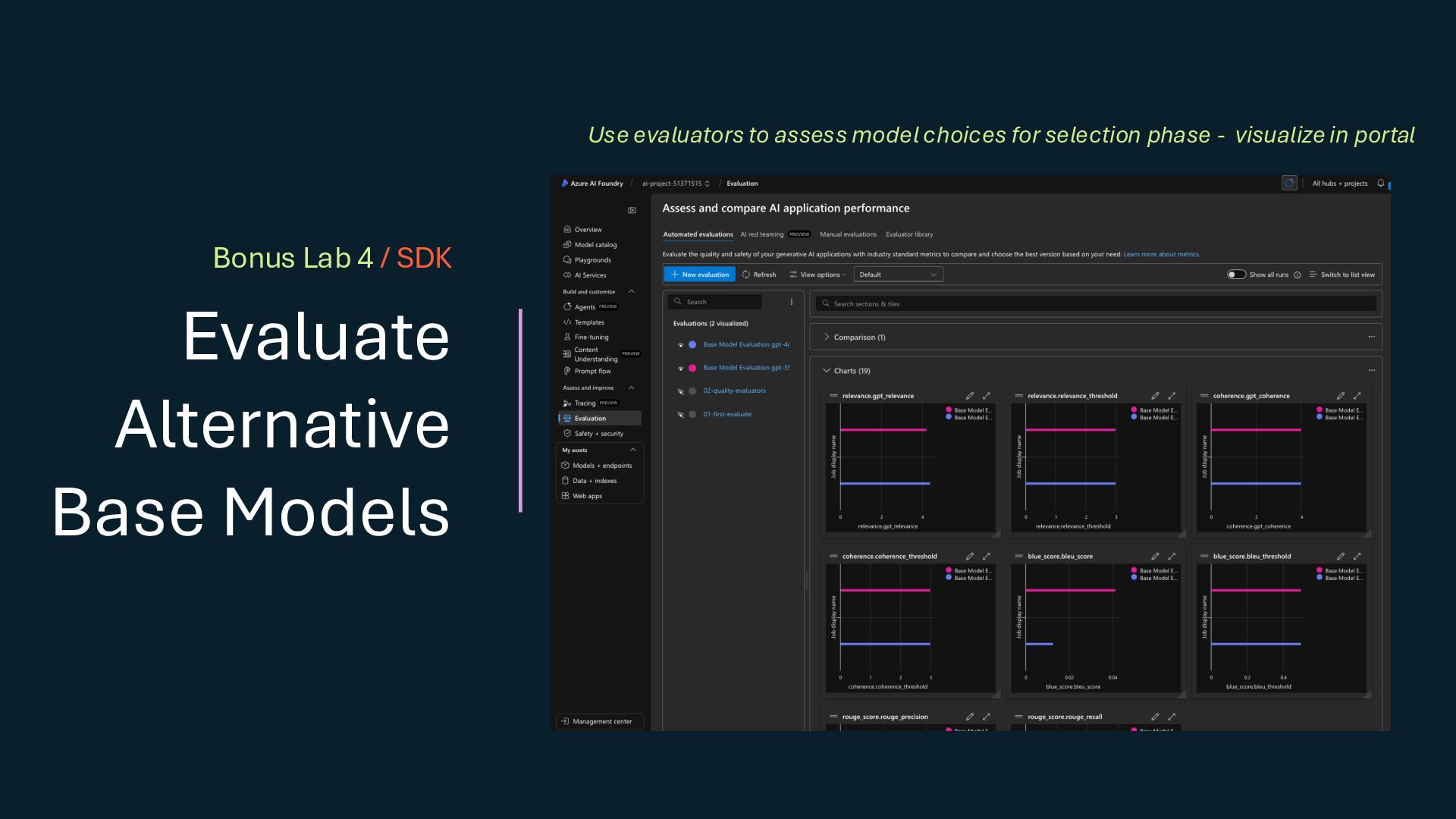The width and height of the screenshot is (1456, 819).
Task: Click the Refresh icon in toolbar
Action: (746, 275)
